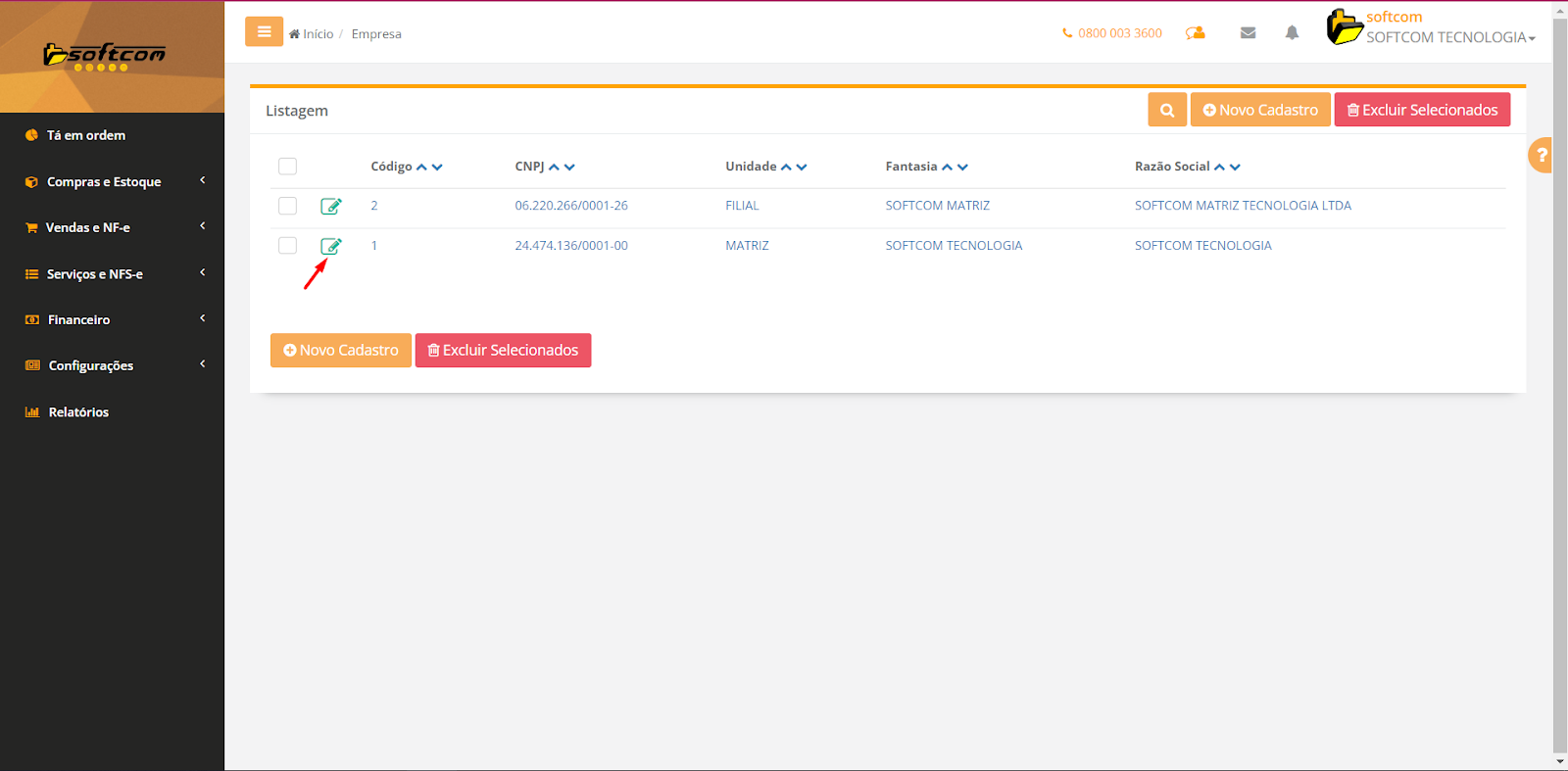Sort the Código column ascending
The image size is (1568, 771).
[x=421, y=168]
